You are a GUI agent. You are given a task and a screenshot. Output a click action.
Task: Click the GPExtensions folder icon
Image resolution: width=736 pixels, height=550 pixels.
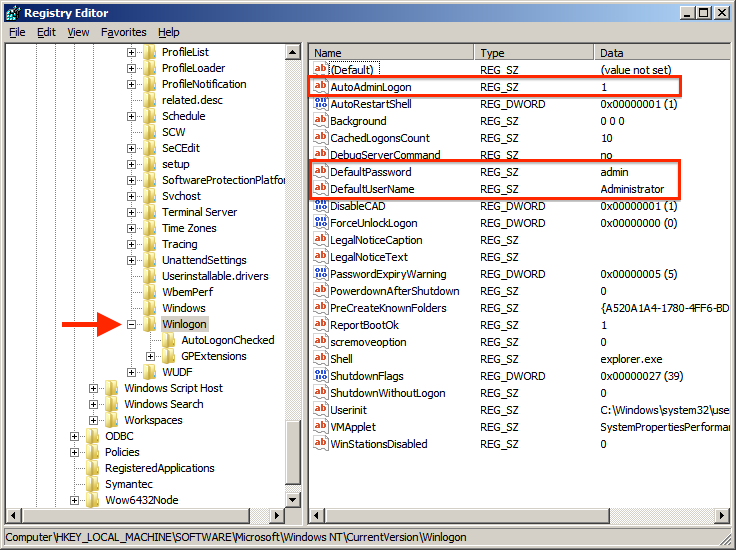[x=169, y=356]
